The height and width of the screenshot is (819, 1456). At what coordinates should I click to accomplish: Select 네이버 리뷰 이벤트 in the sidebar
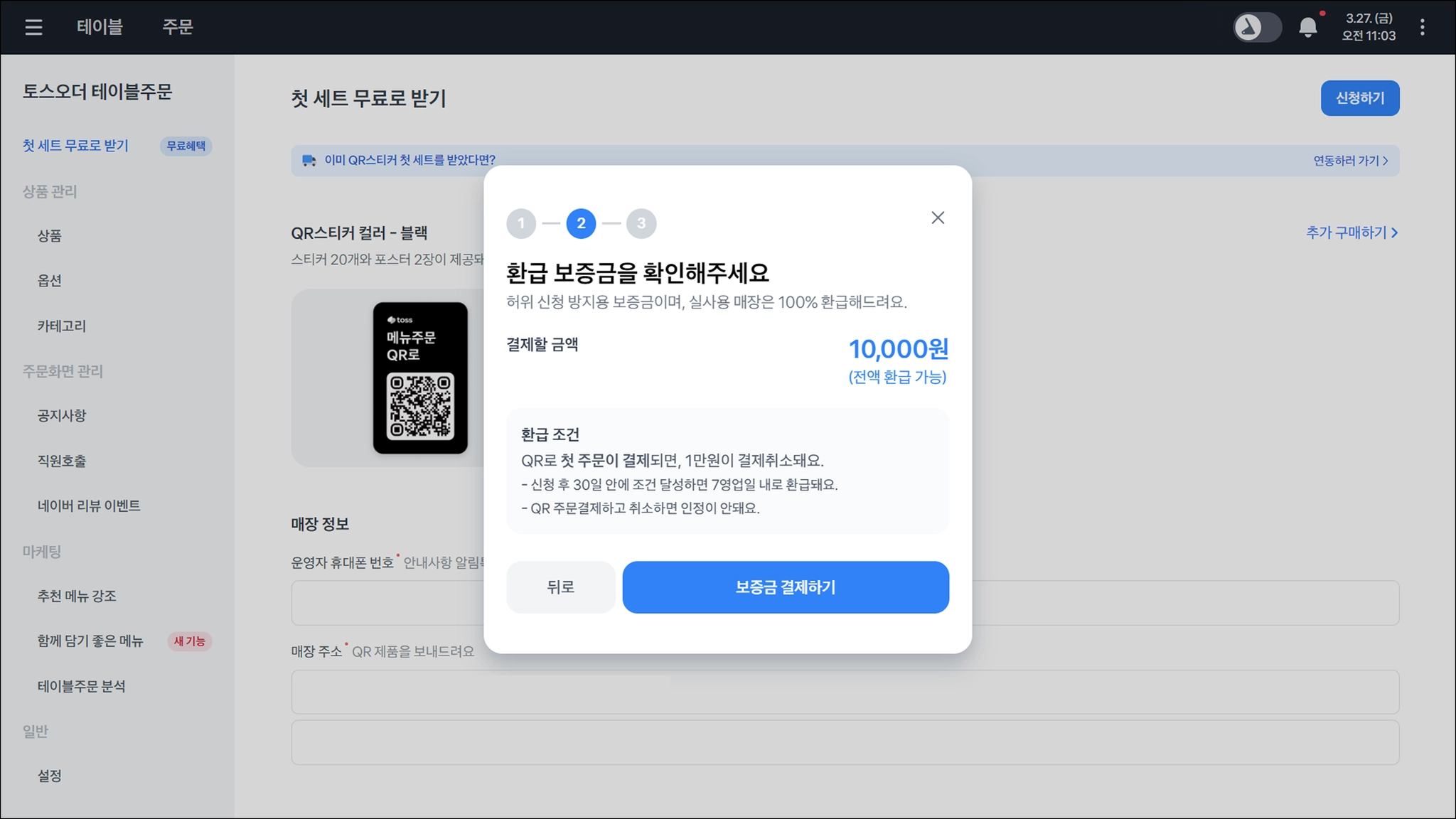[89, 505]
